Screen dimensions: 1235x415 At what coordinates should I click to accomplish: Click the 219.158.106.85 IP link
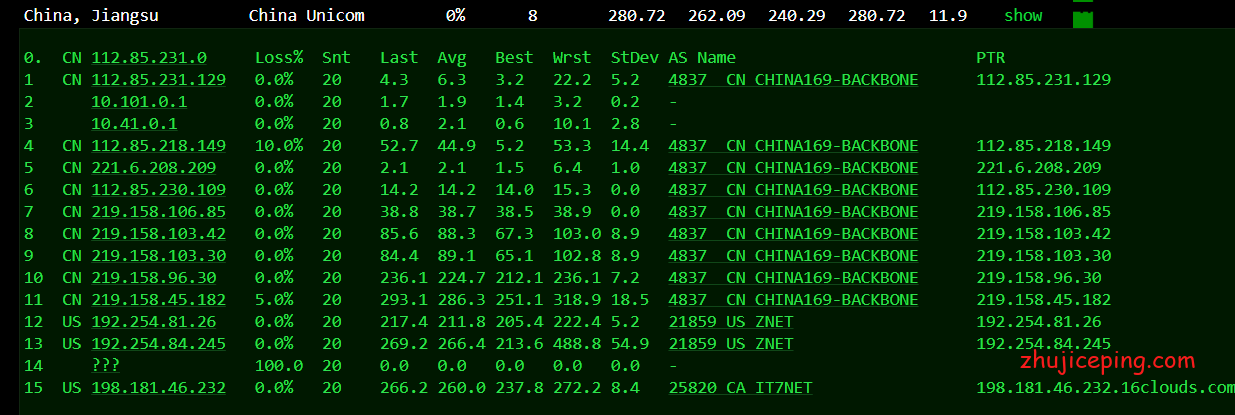[x=158, y=212]
